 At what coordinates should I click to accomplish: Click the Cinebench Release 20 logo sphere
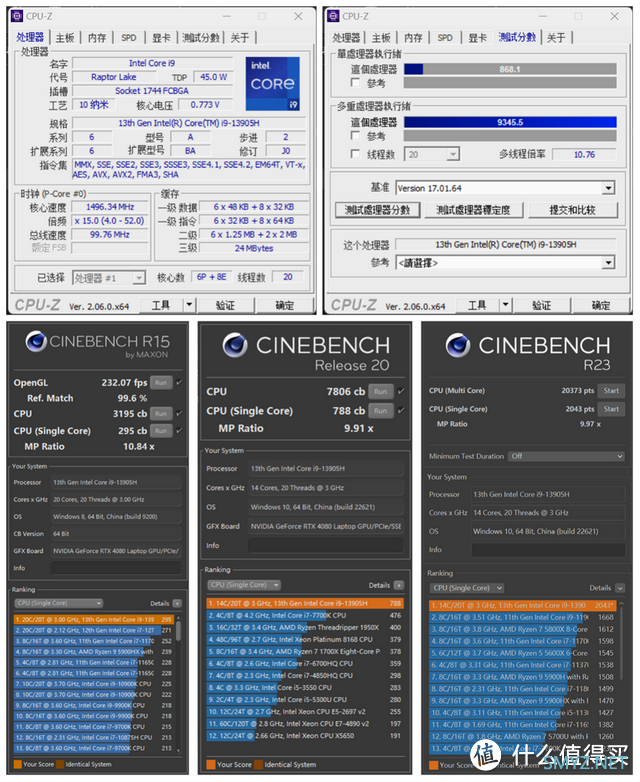click(235, 345)
